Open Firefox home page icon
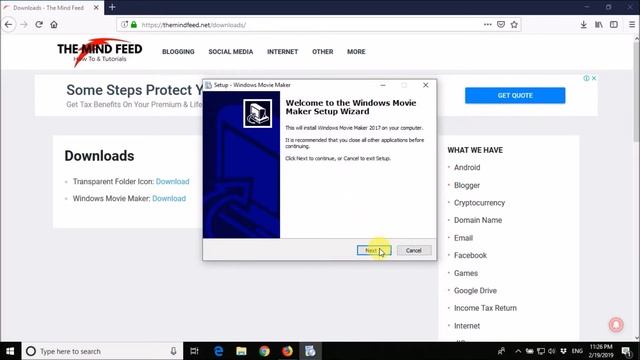Screen dimensions: 640x360 (54, 24)
